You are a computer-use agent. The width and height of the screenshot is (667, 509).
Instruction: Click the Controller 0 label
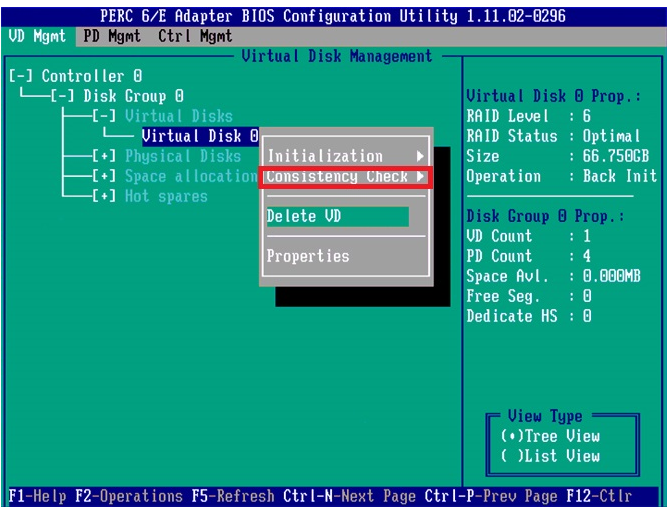click(x=91, y=76)
